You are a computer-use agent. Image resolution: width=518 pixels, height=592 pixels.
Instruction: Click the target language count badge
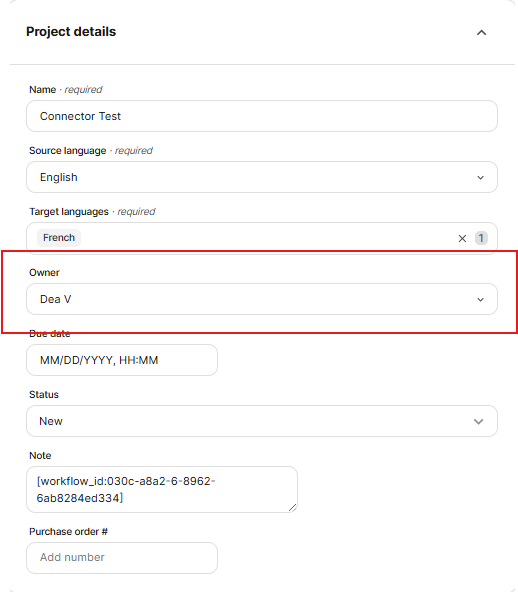tap(481, 238)
